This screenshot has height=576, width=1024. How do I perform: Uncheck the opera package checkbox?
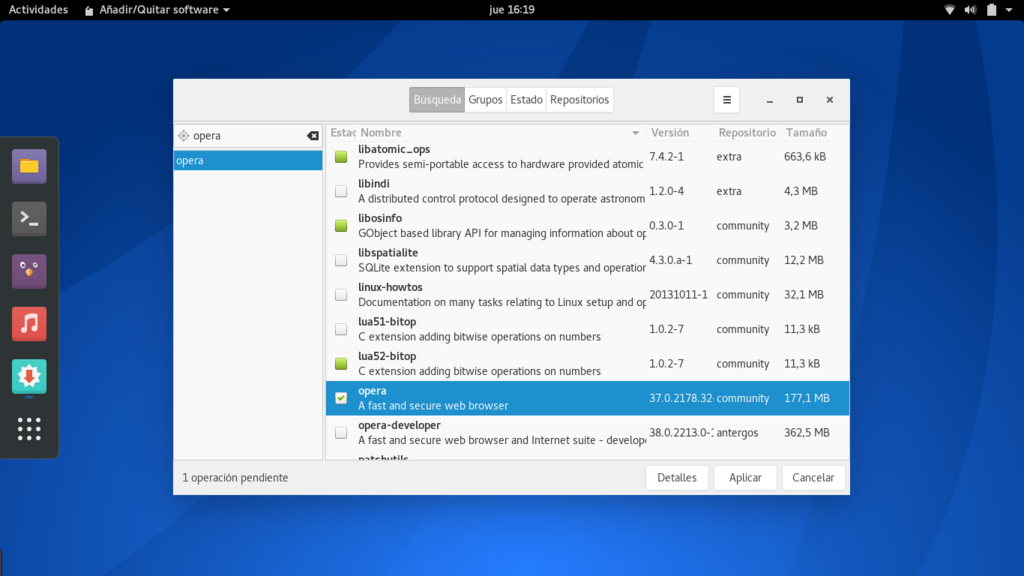pos(341,398)
